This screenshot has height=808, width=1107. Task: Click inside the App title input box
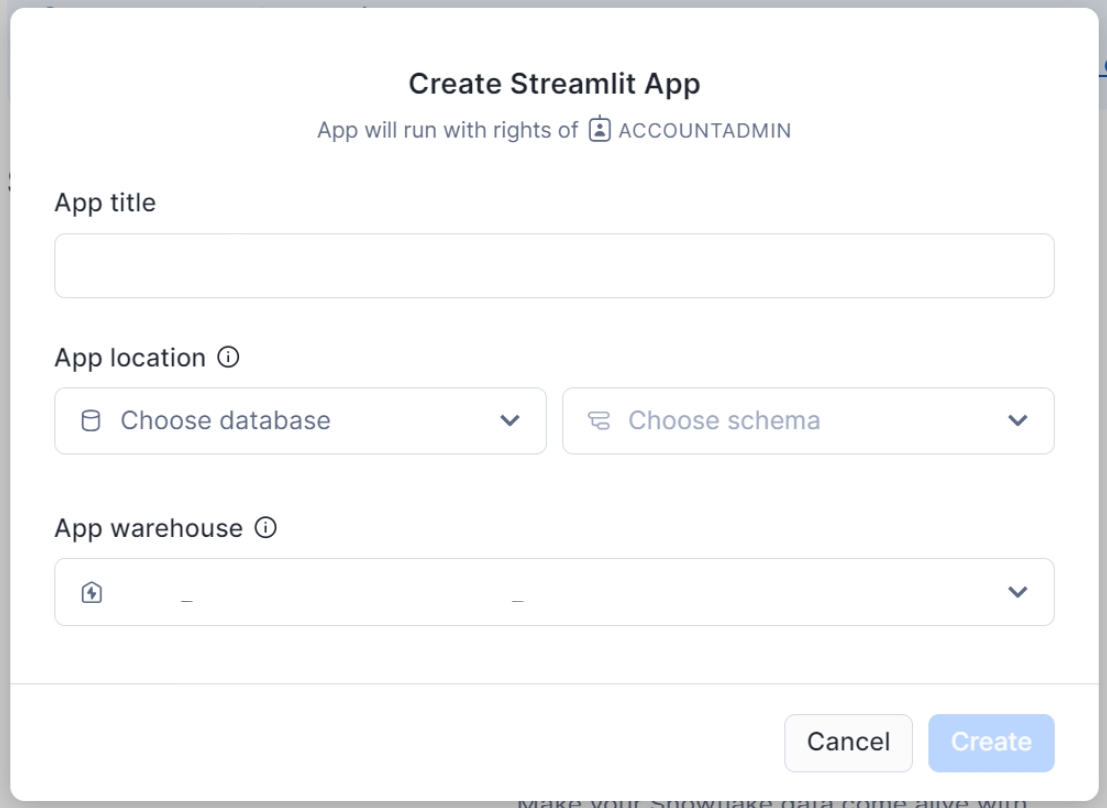pyautogui.click(x=553, y=265)
